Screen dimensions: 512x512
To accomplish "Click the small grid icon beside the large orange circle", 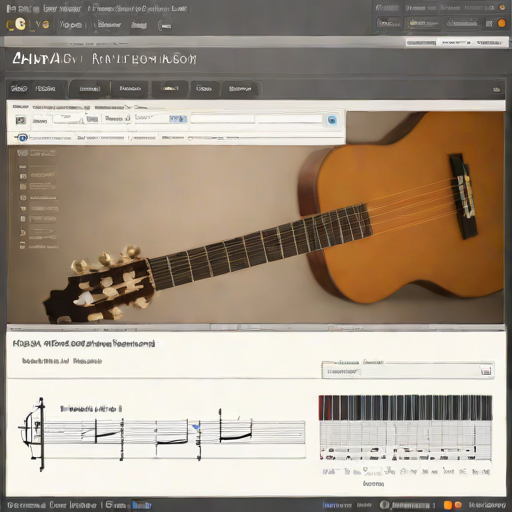I will [489, 23].
